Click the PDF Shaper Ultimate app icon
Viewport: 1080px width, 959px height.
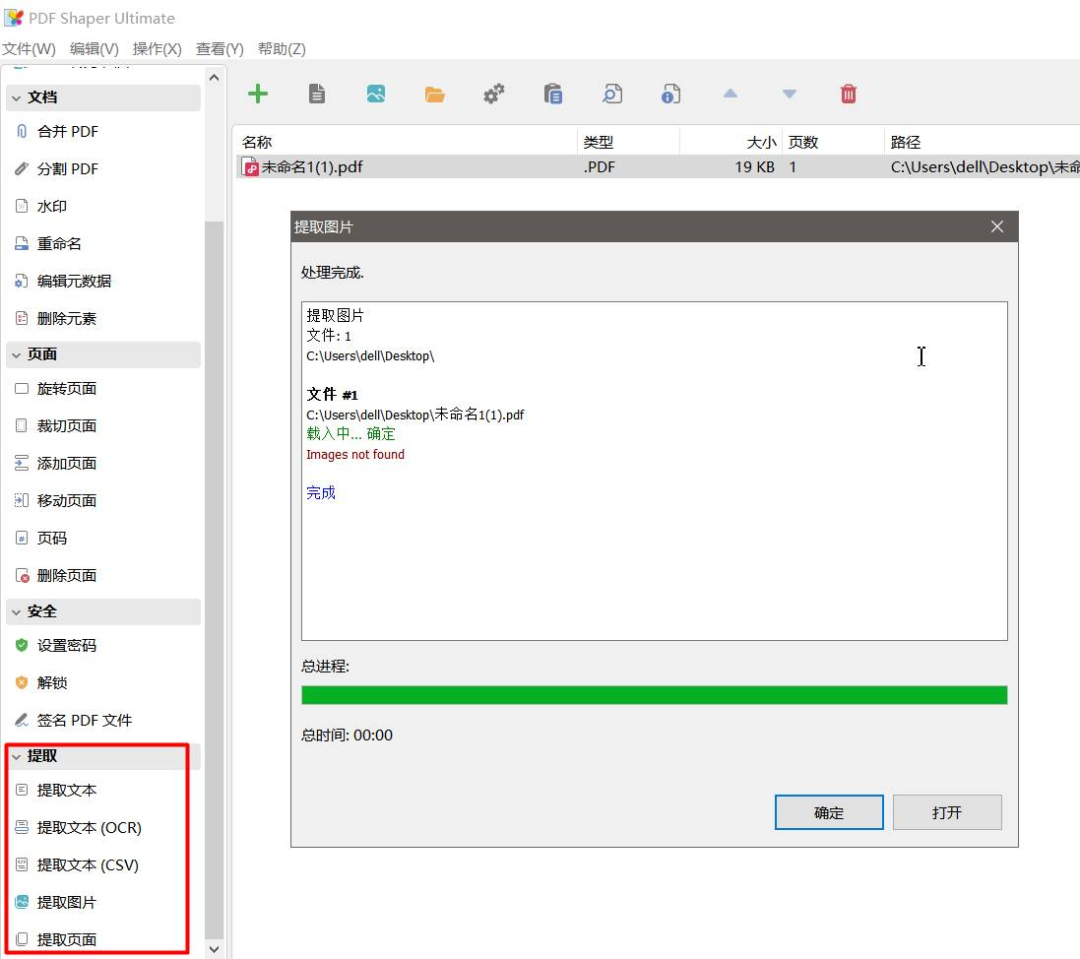[14, 17]
